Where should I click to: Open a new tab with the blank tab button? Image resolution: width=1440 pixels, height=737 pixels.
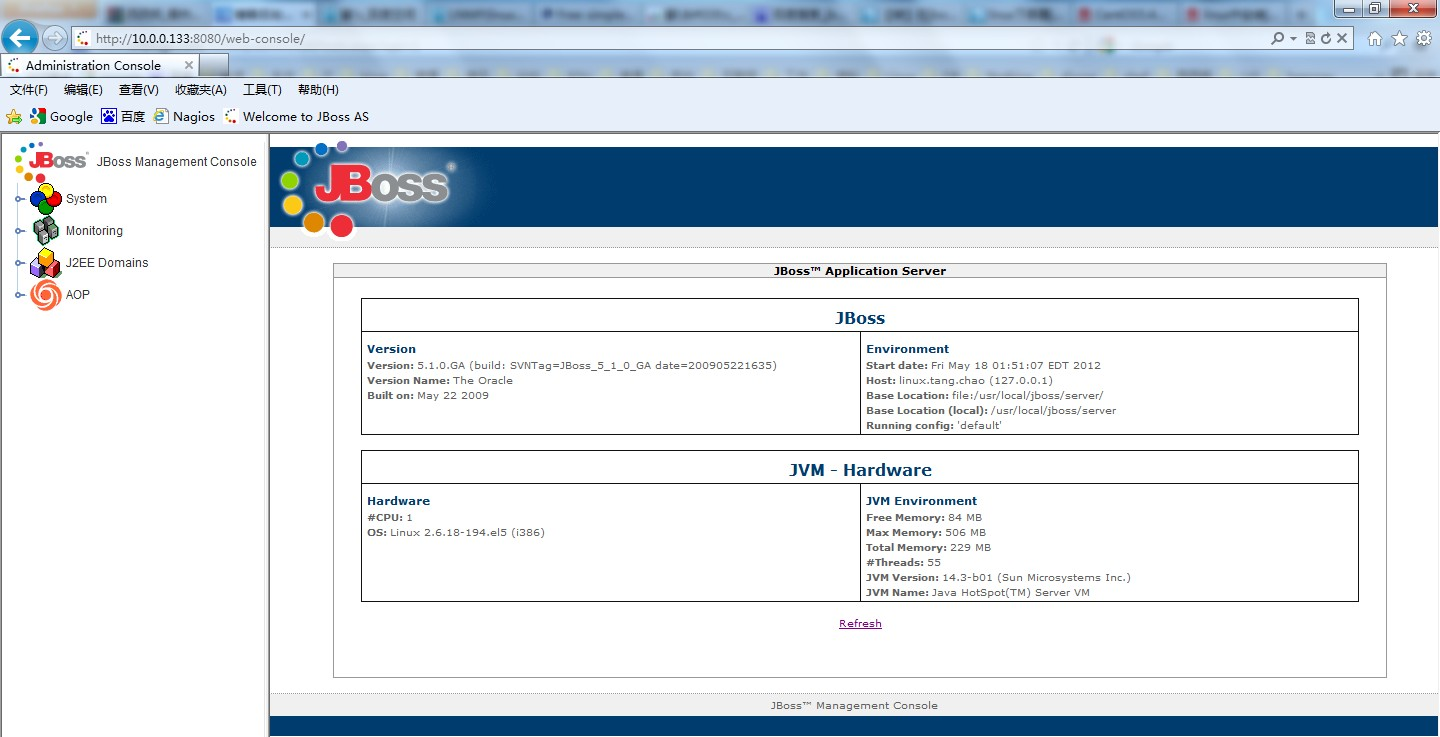(214, 65)
